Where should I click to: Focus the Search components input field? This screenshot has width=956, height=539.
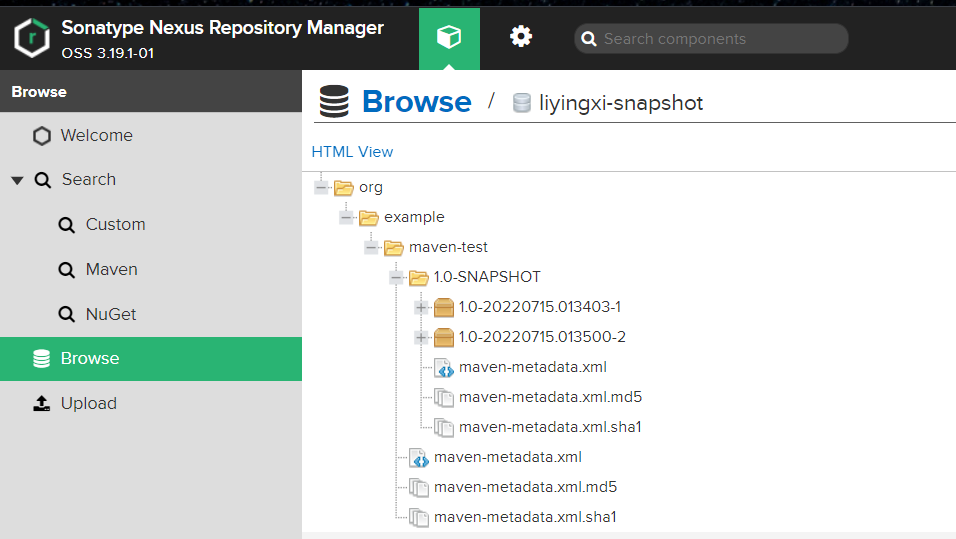[711, 39]
